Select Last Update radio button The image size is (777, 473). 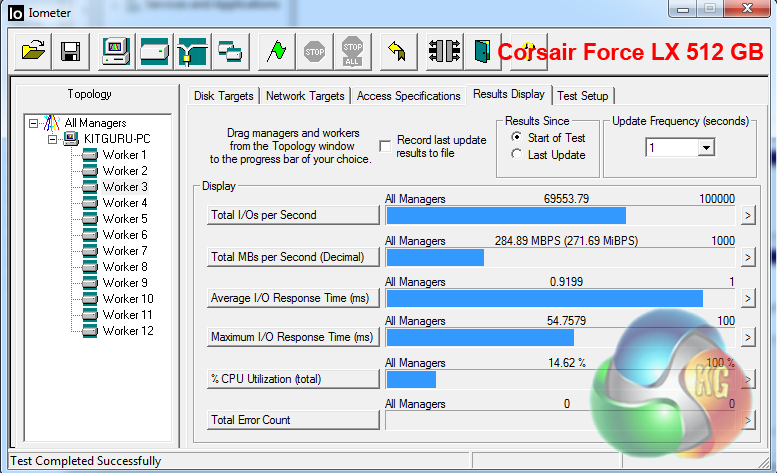point(516,154)
